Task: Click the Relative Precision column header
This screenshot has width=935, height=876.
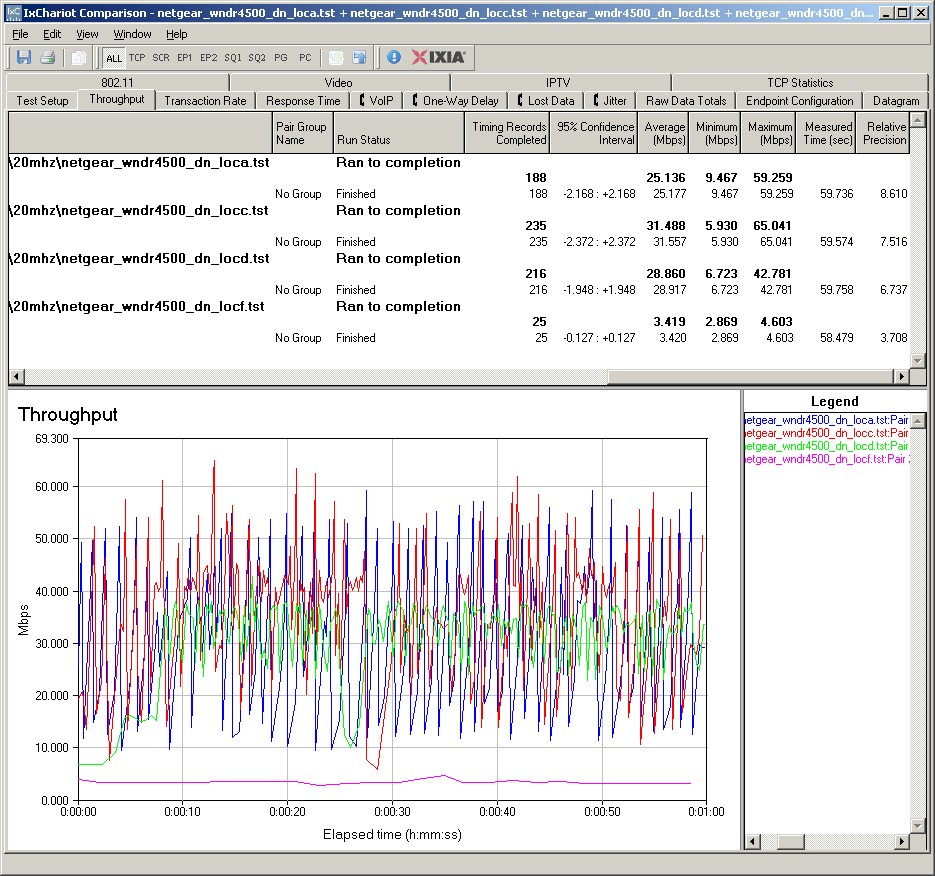Action: point(883,133)
